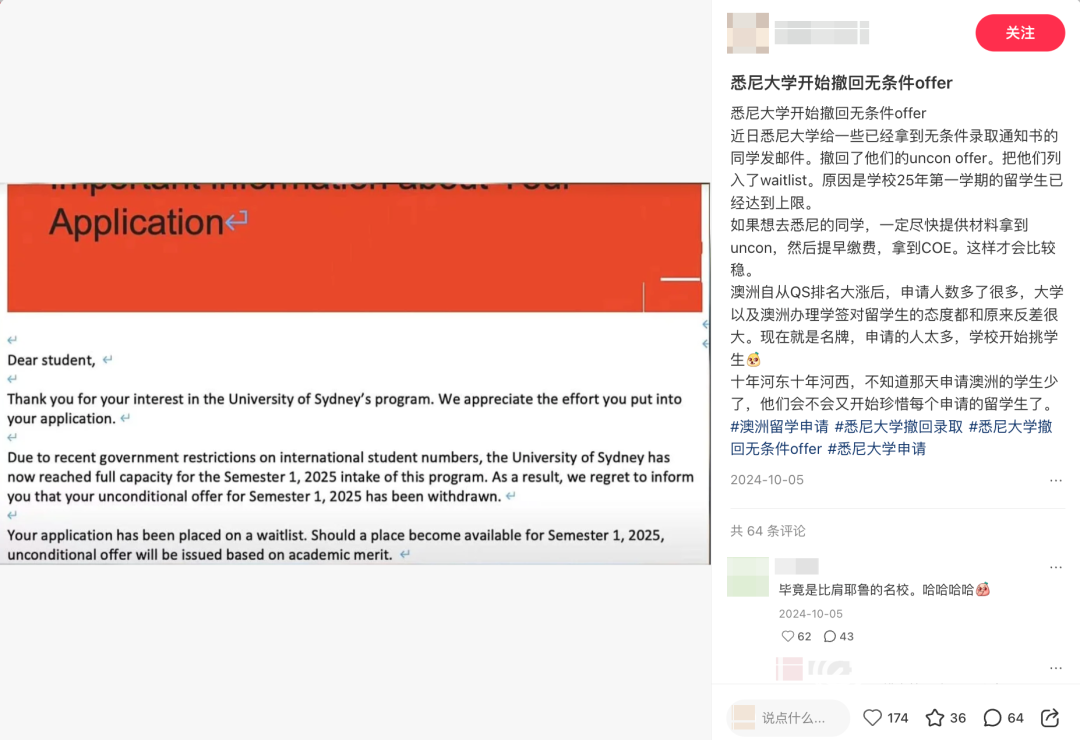
Task: Collect the post with the 36 star icon
Action: tap(935, 718)
